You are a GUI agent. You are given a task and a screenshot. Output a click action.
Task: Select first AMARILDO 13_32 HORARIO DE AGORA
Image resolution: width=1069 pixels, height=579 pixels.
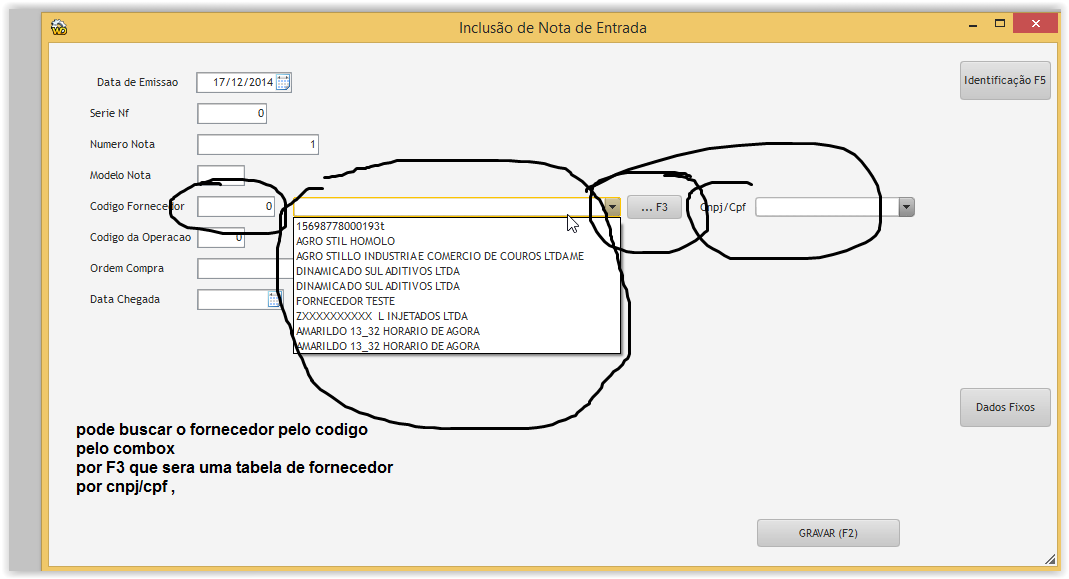(457, 331)
